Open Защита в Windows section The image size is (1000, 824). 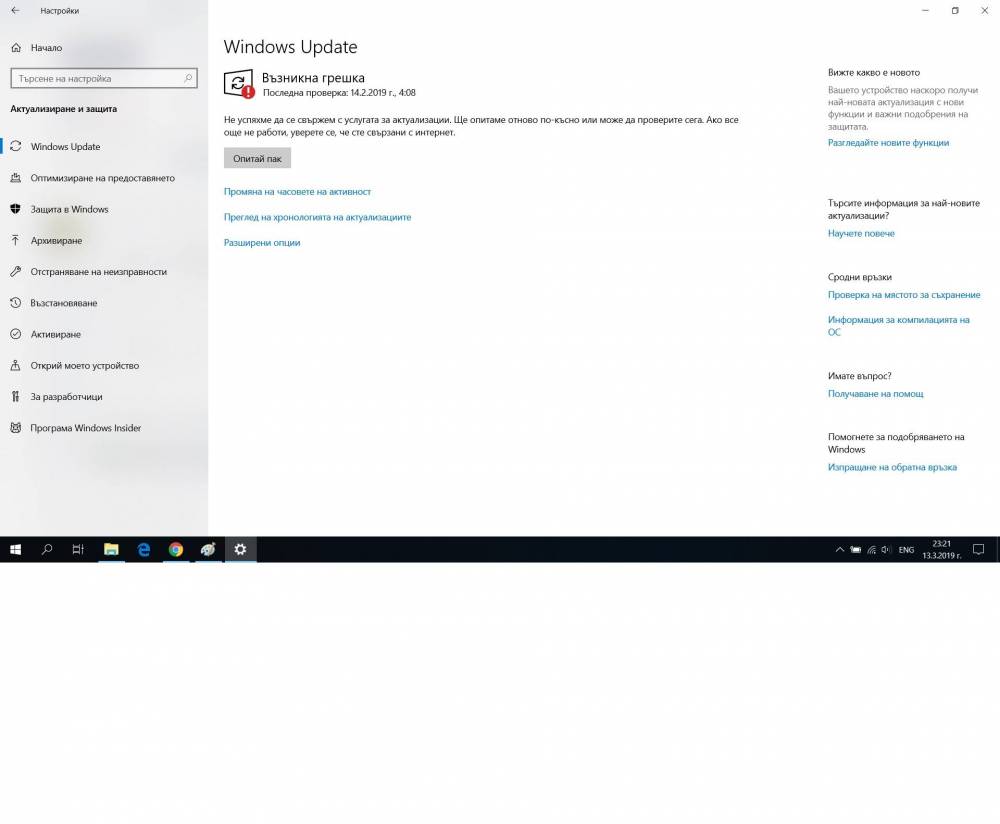[104, 209]
